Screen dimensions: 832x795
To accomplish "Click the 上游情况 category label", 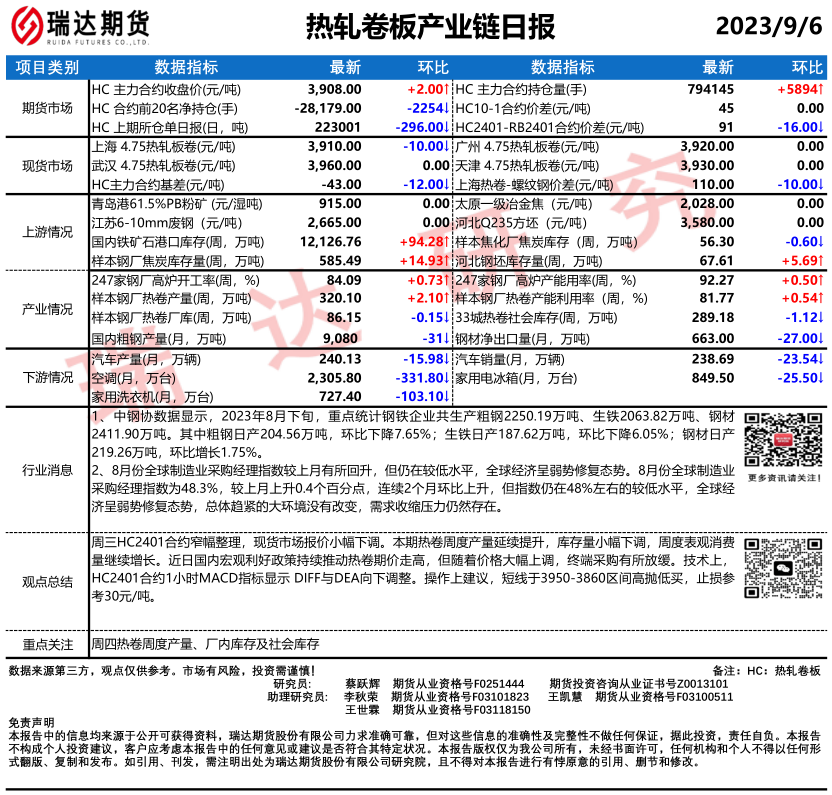I will pyautogui.click(x=47, y=232).
